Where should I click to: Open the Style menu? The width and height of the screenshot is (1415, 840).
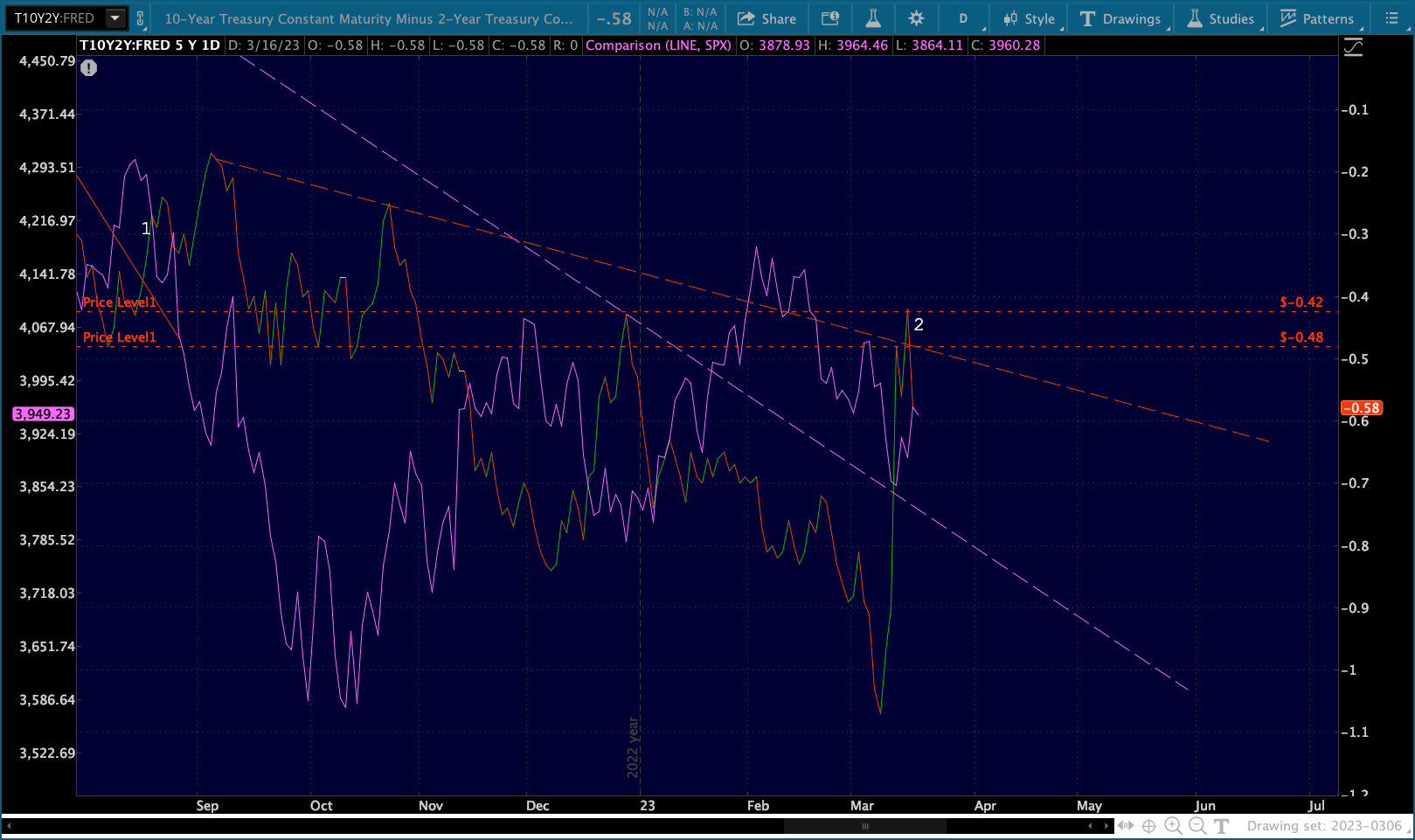coord(1030,18)
